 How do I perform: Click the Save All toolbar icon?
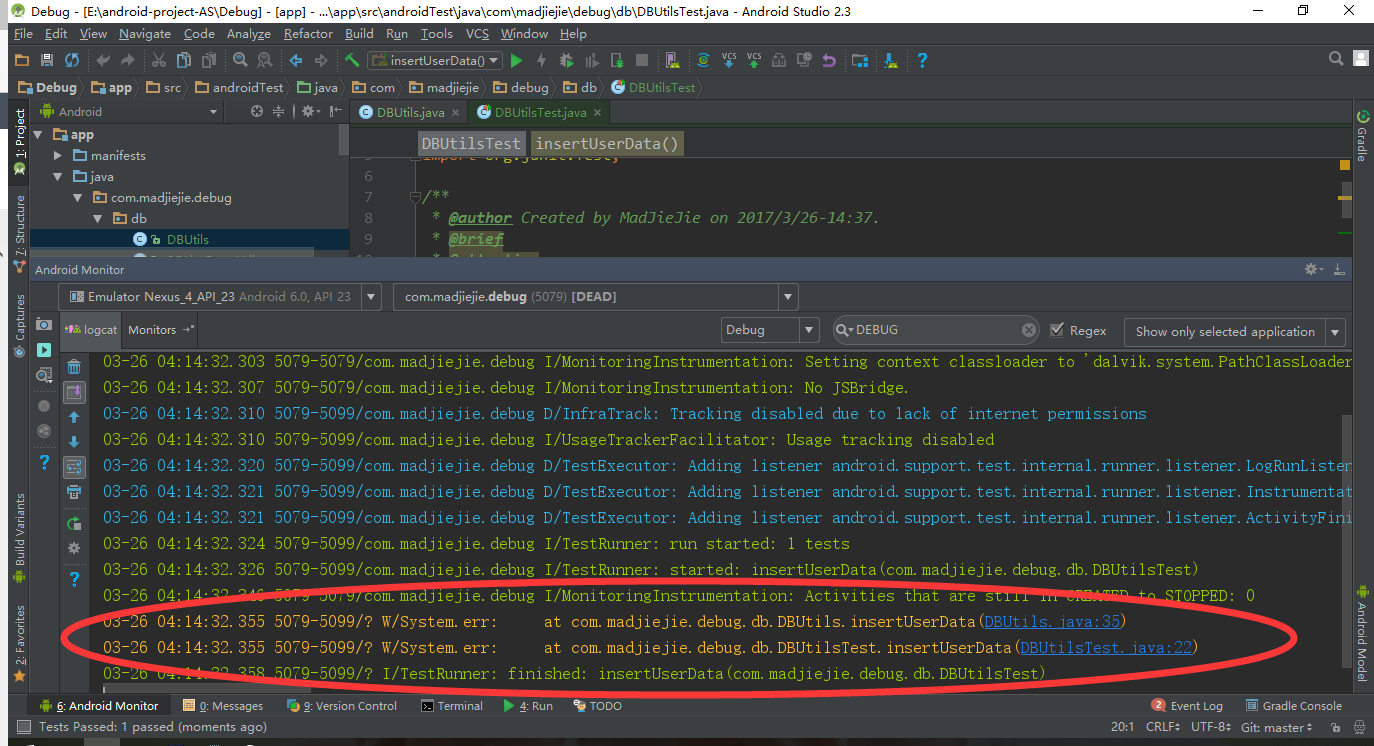[47, 60]
